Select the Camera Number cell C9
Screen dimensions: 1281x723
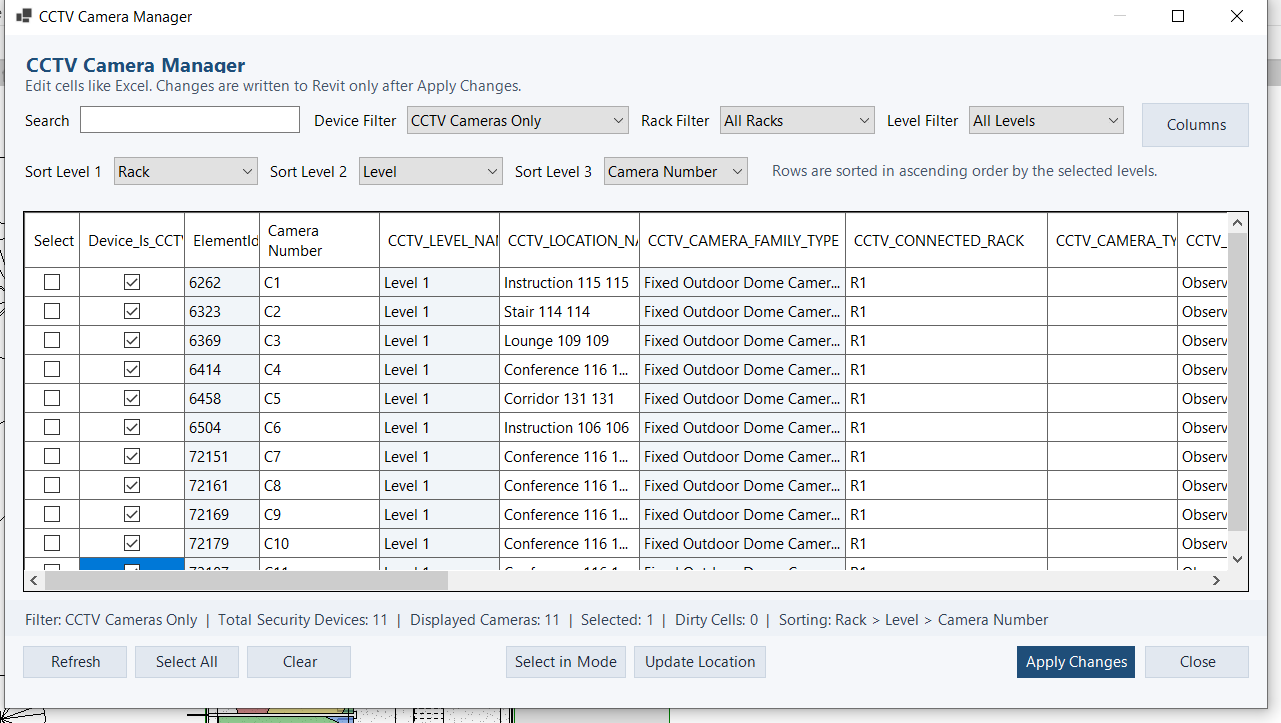(319, 514)
